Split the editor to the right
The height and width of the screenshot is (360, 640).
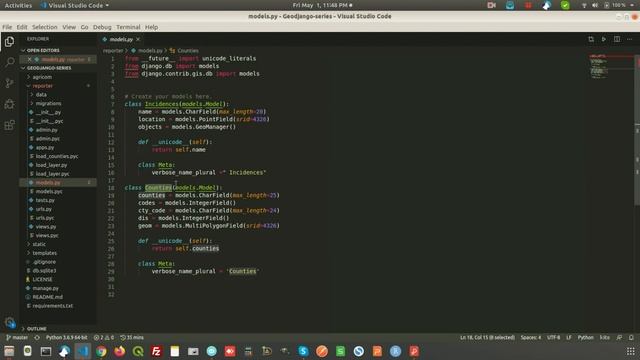click(617, 39)
